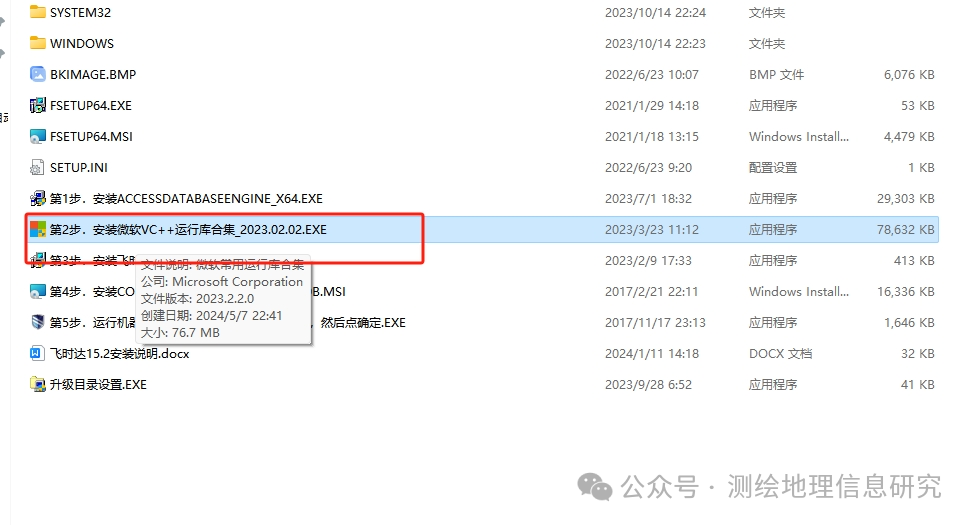Click the date 2021/1/29 14:18
972x525 pixels.
tap(652, 105)
